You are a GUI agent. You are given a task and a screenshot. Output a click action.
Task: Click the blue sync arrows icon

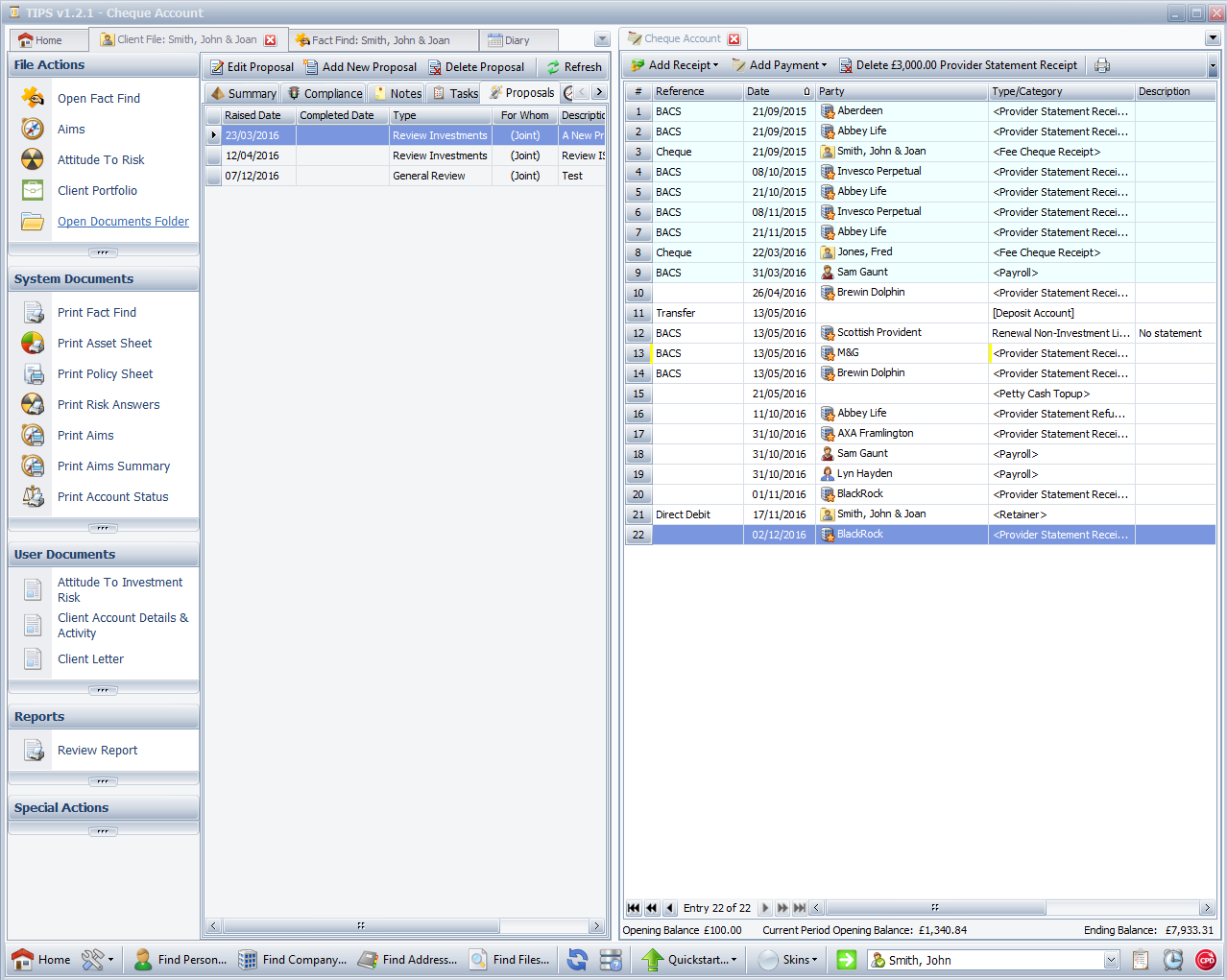tap(577, 960)
